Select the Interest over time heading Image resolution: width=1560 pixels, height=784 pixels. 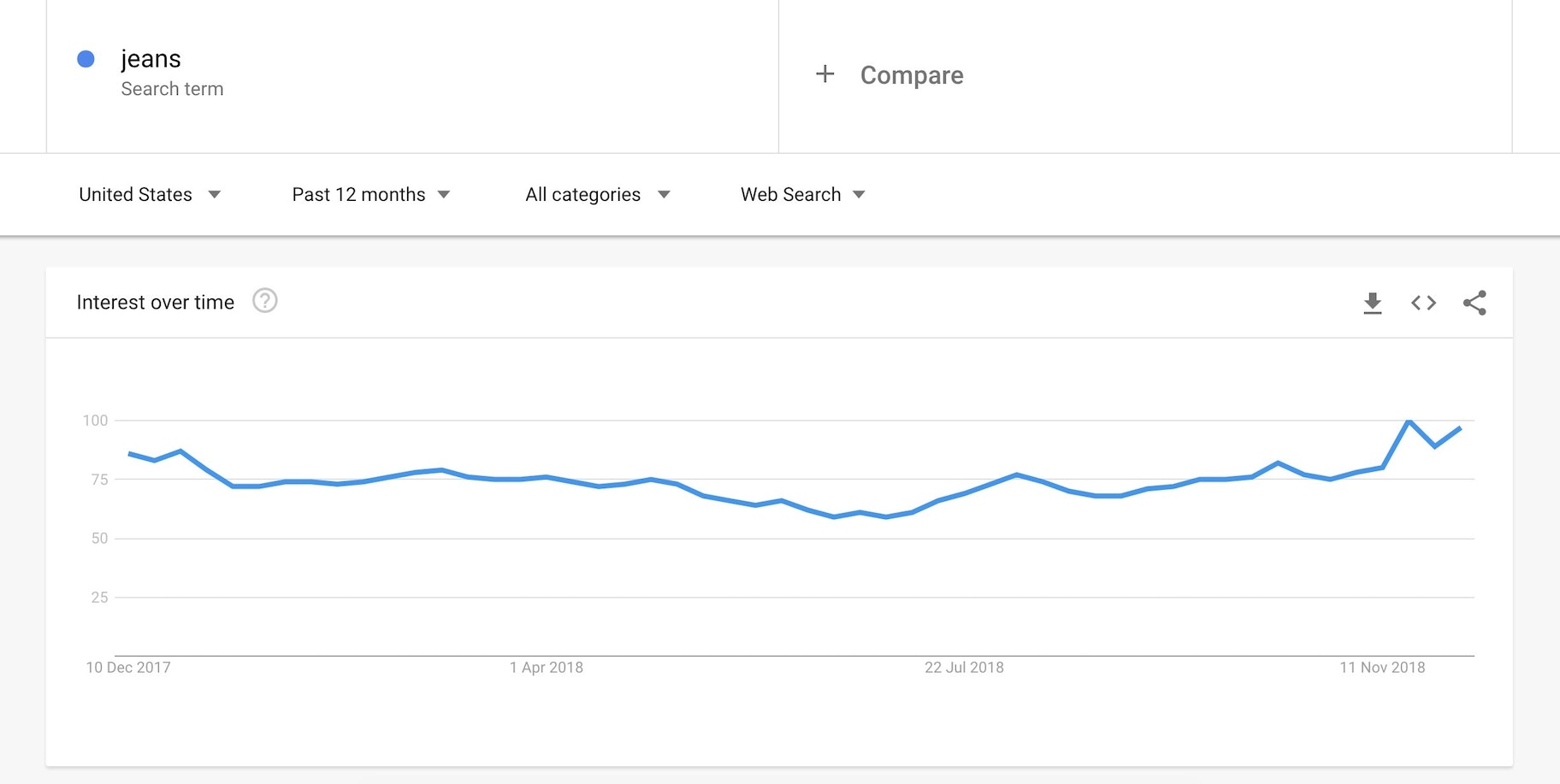coord(155,303)
